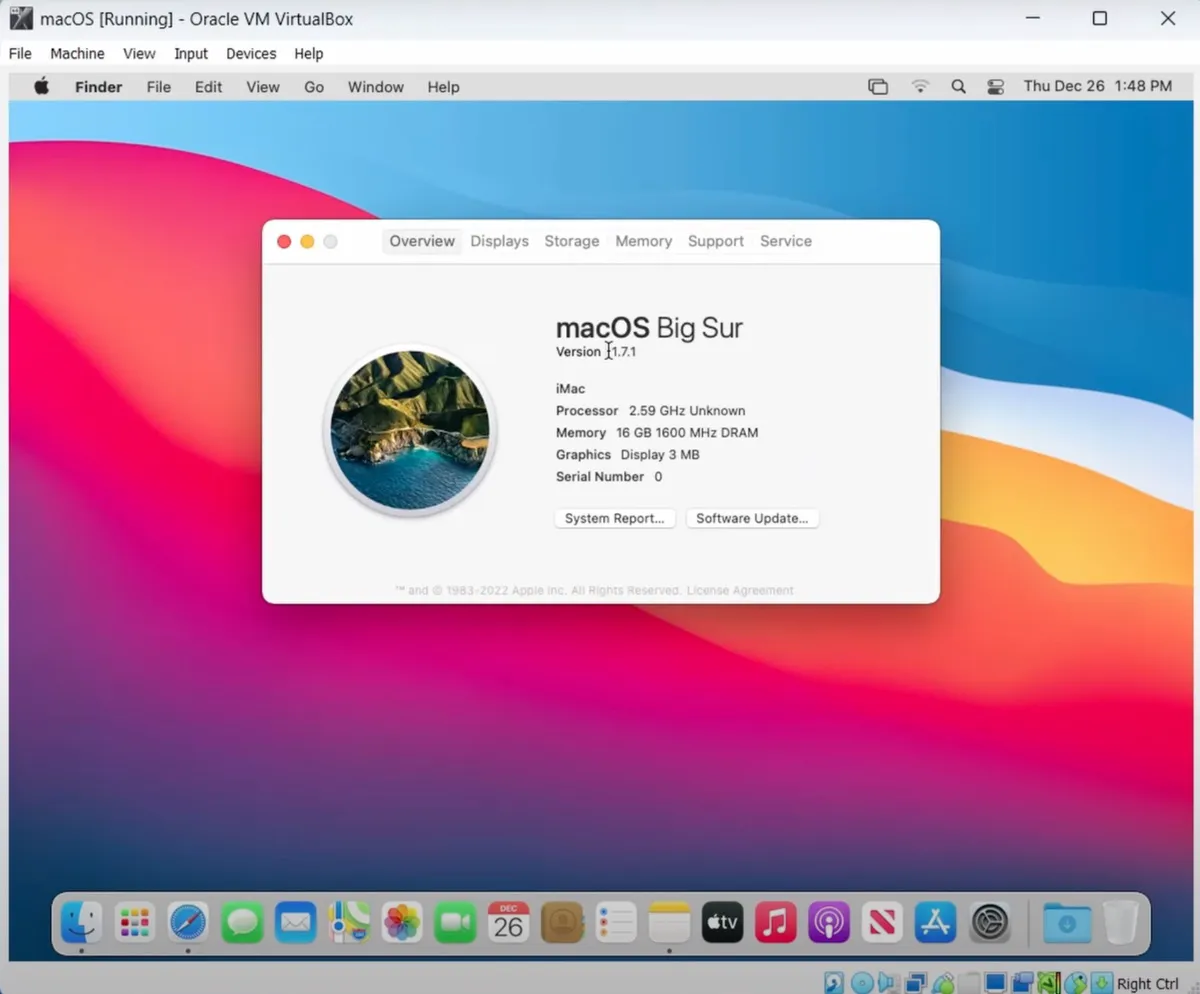This screenshot has width=1200, height=994.
Task: Click the VirtualBox optical disk status icon
Action: (862, 982)
